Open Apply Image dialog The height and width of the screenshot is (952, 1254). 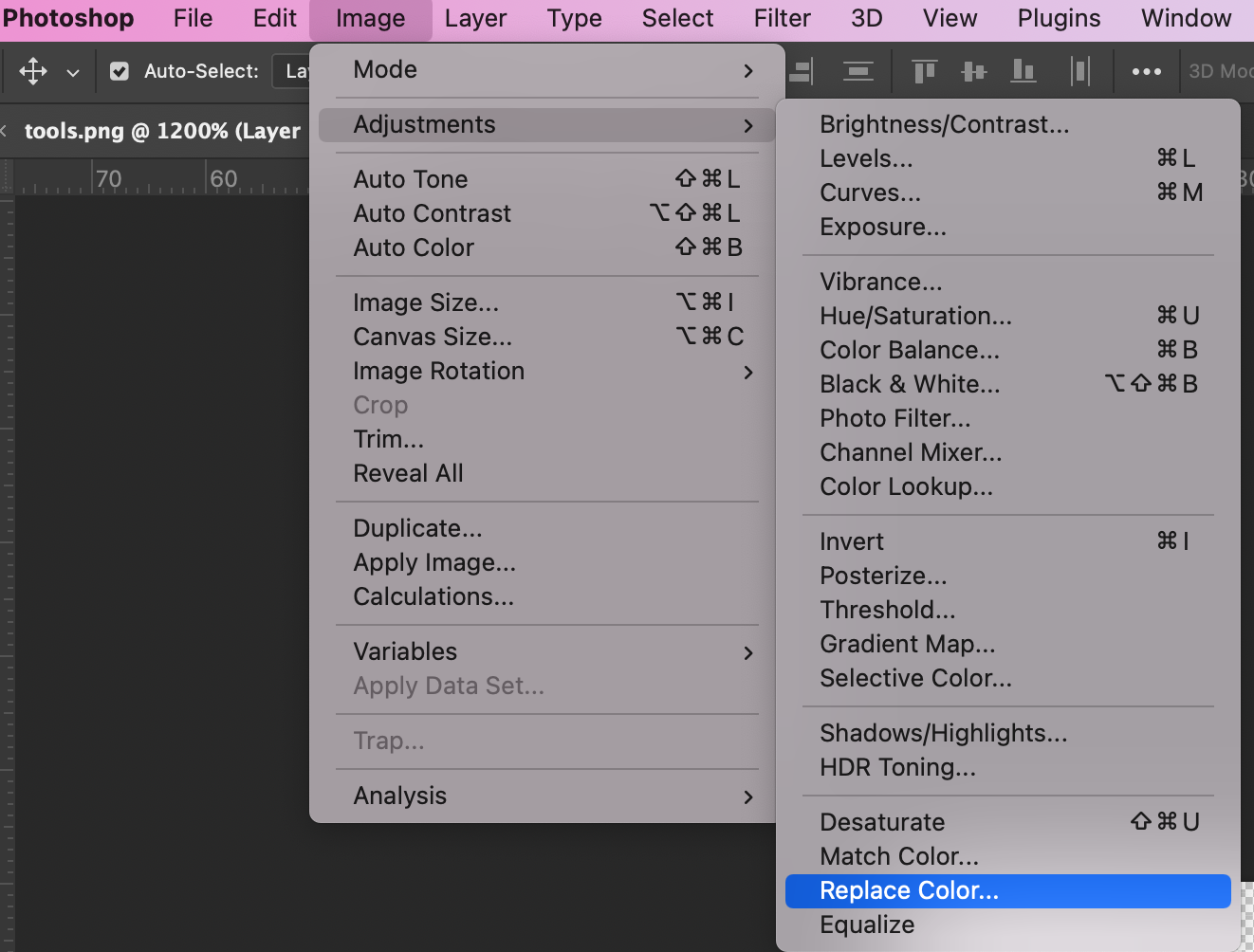click(547, 562)
